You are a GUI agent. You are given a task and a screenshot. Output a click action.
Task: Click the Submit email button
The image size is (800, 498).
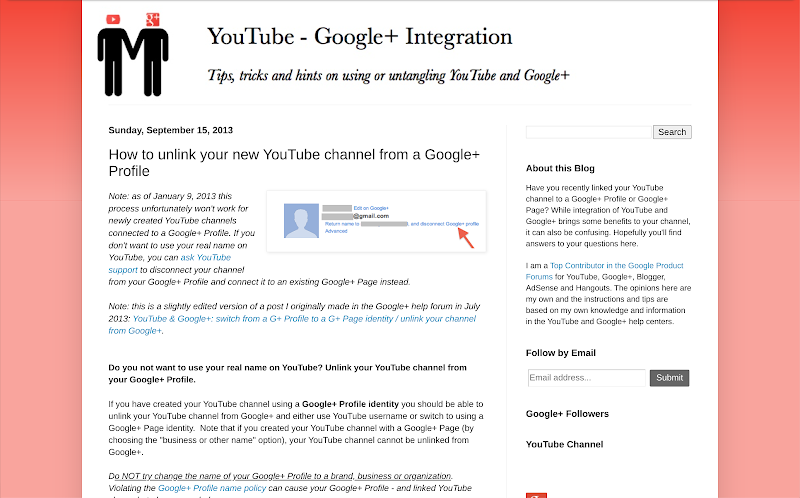tap(669, 378)
